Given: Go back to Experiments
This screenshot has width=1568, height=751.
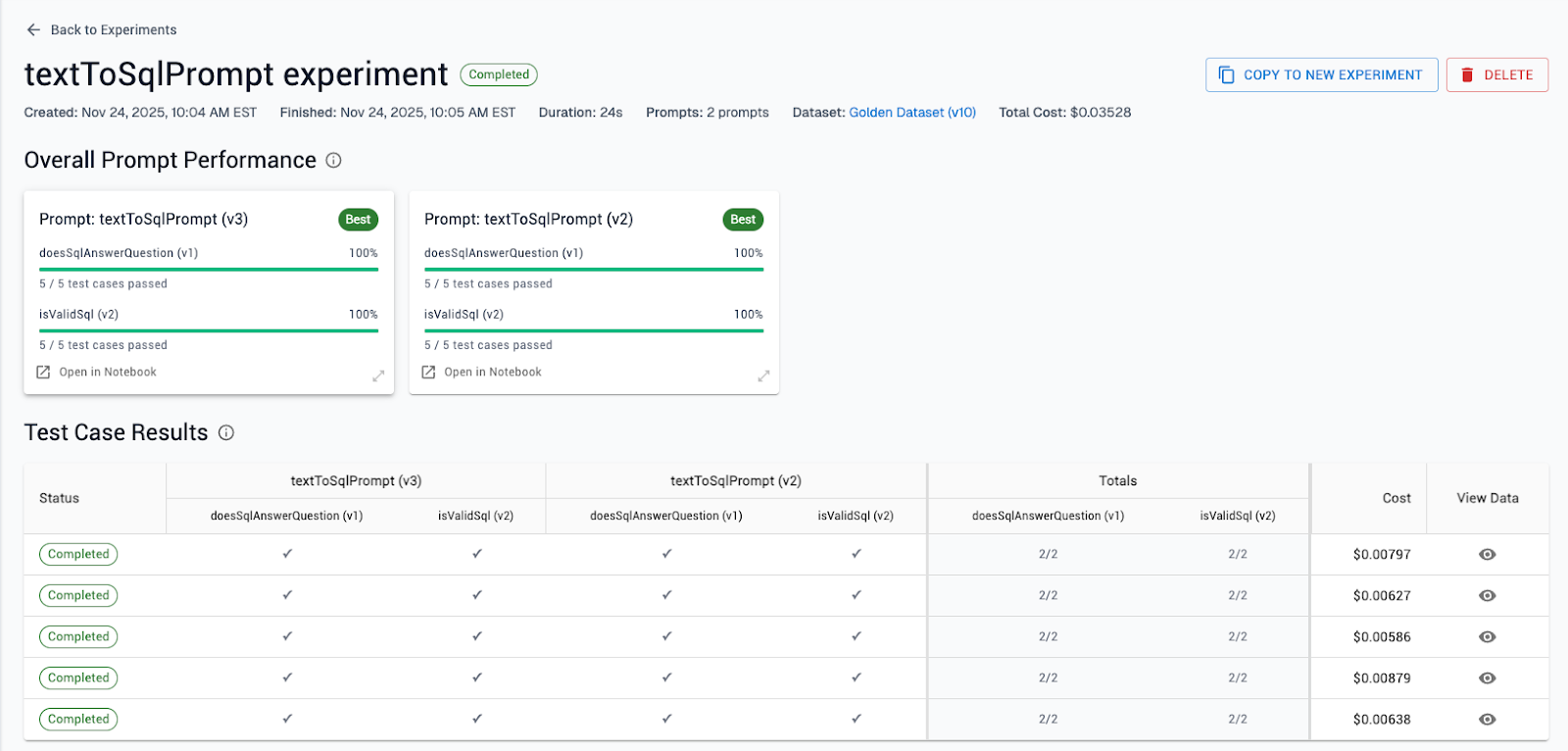Looking at the screenshot, I should pos(113,29).
